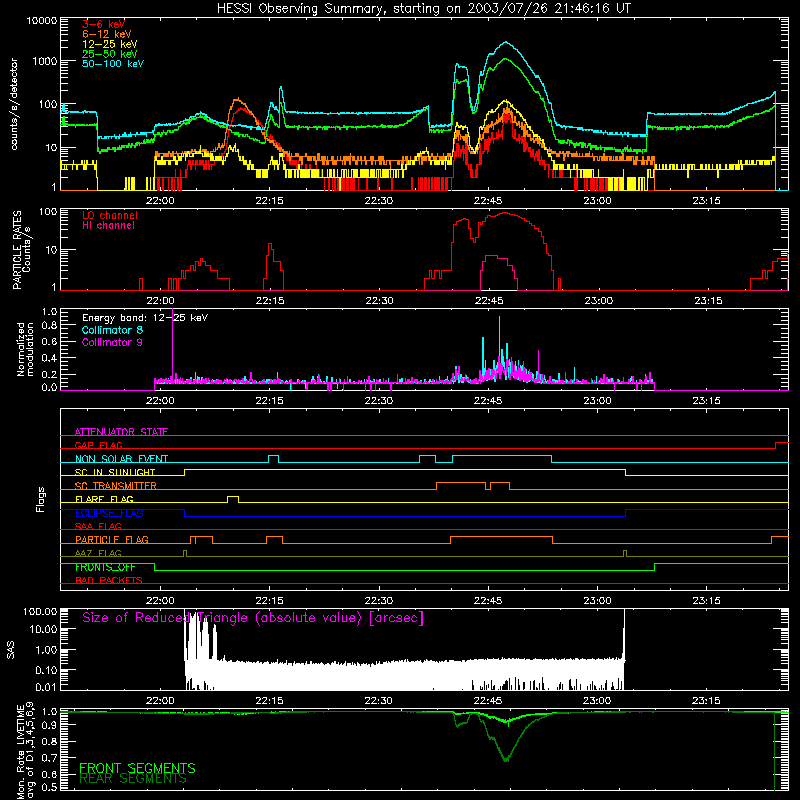The image size is (800, 800).
Task: Click the NON SOLAR EVENT flag label
Action: [121, 459]
